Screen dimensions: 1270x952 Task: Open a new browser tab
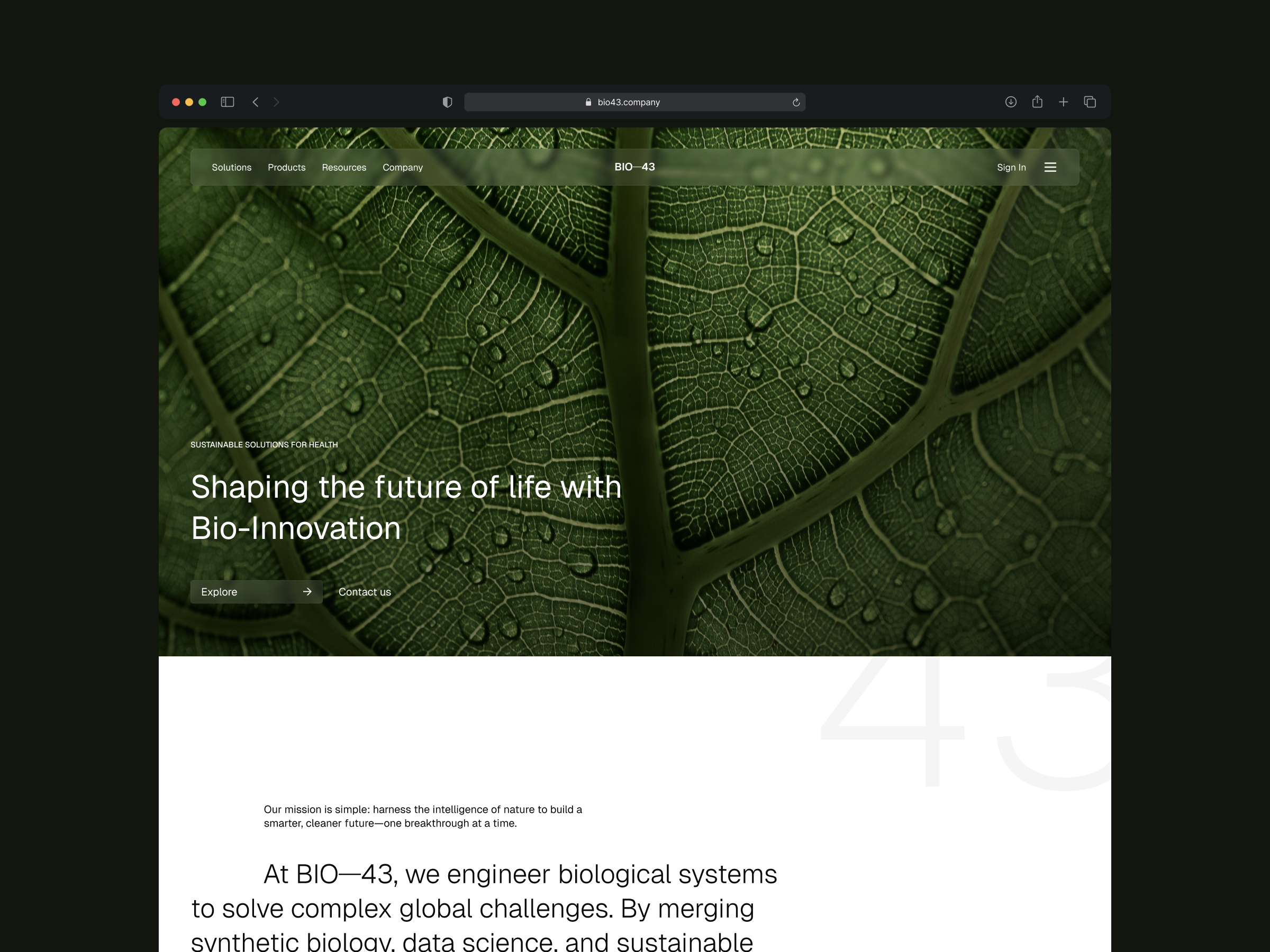pyautogui.click(x=1063, y=102)
